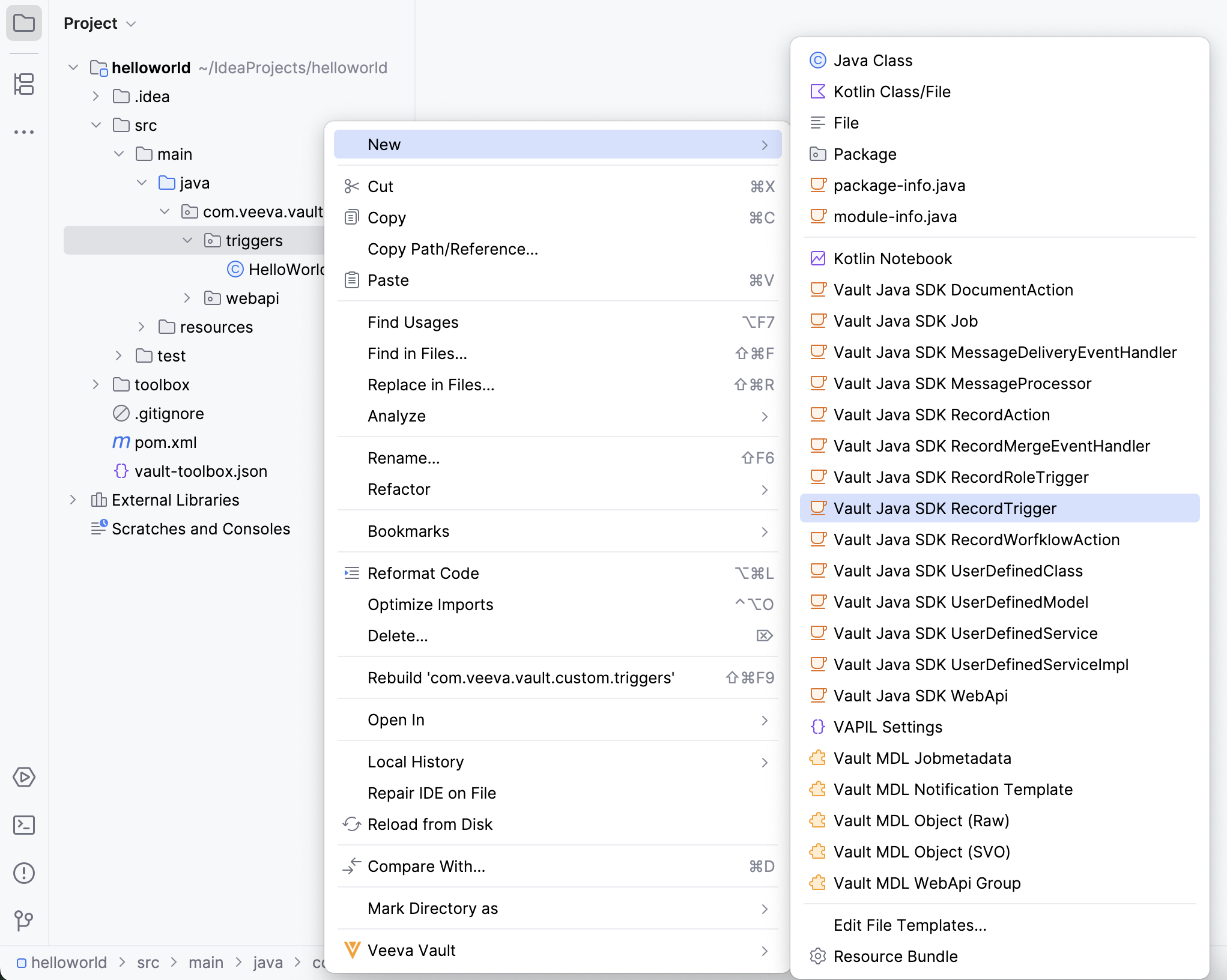
Task: Click src breadcrumb in navigation bar
Action: [x=148, y=963]
